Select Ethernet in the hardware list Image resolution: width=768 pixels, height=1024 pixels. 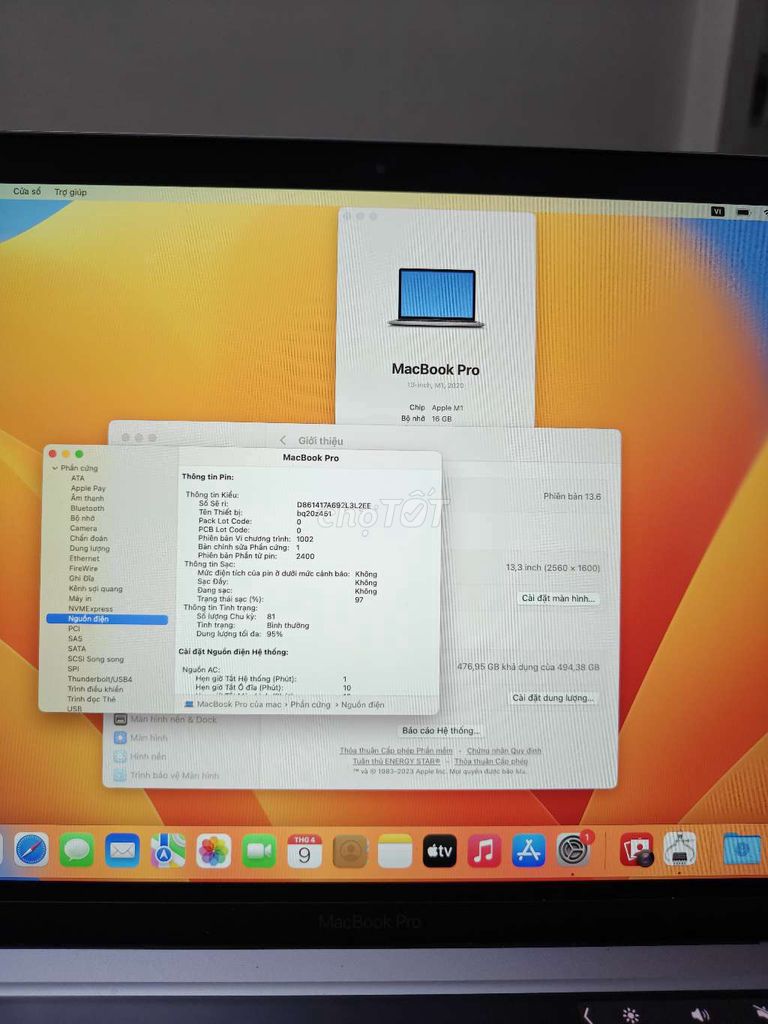click(x=84, y=558)
